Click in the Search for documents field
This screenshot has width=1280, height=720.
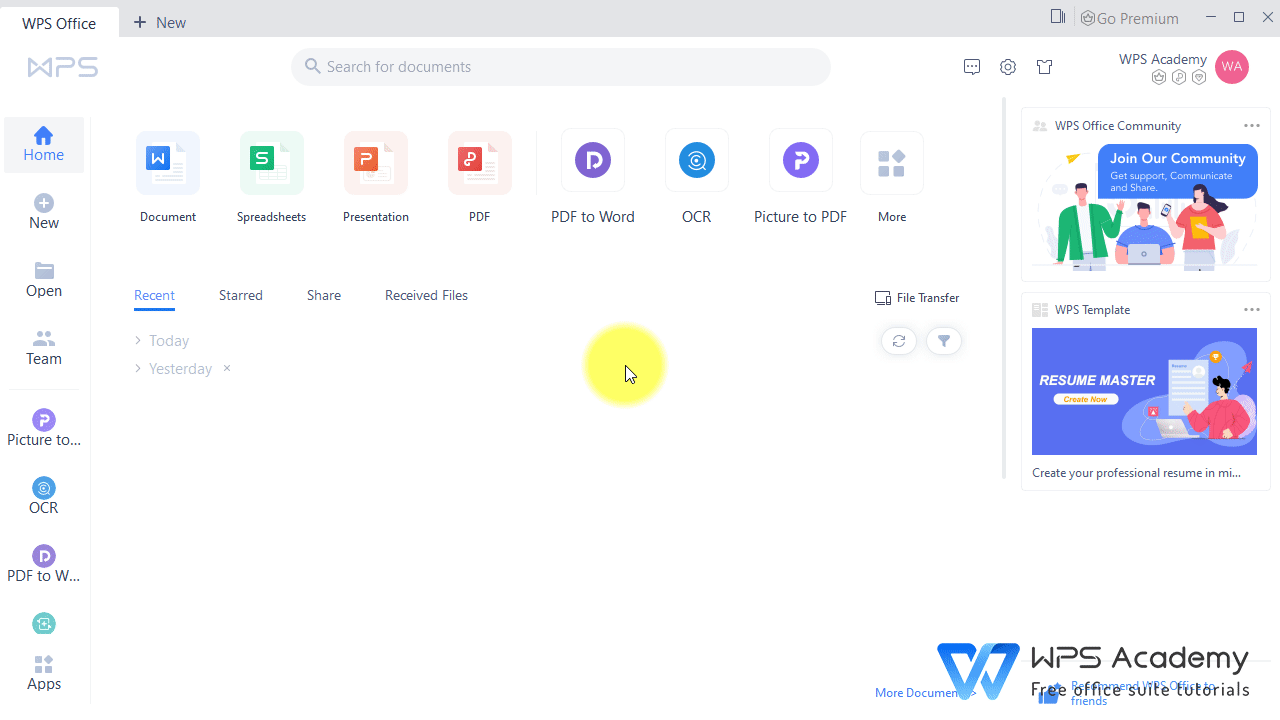coord(561,67)
